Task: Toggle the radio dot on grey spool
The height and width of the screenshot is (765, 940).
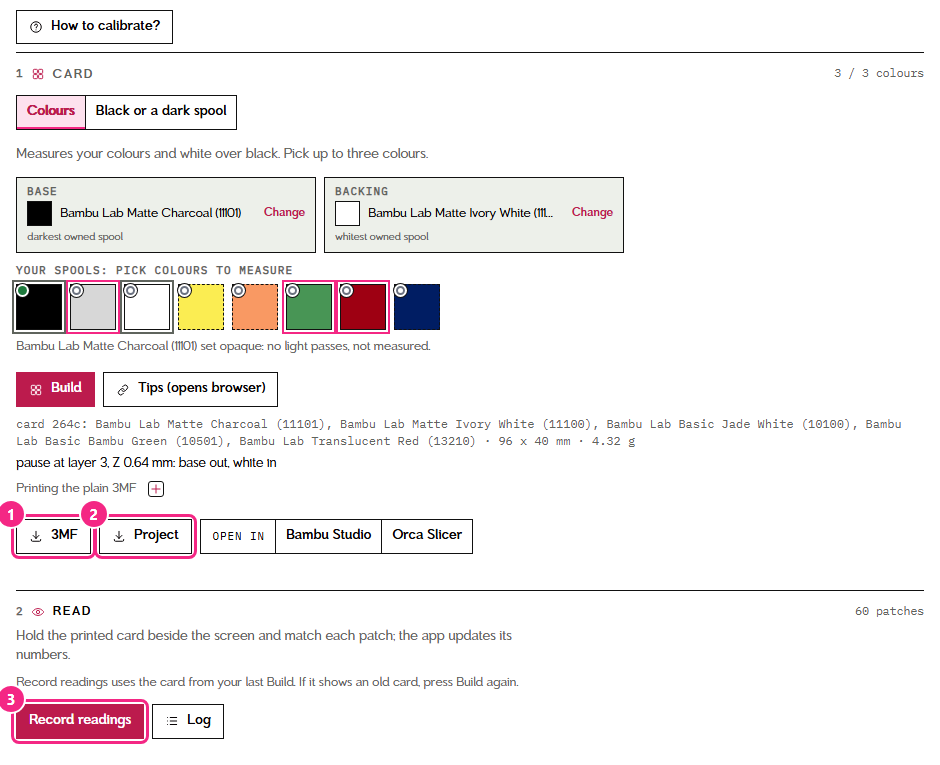Action: click(77, 291)
